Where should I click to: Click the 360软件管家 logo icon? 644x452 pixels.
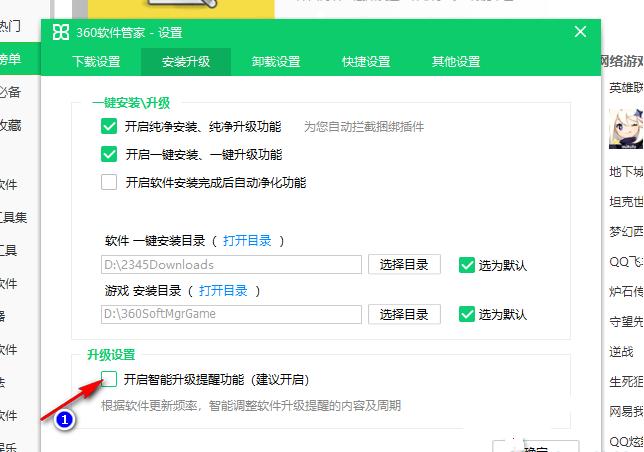(61, 32)
